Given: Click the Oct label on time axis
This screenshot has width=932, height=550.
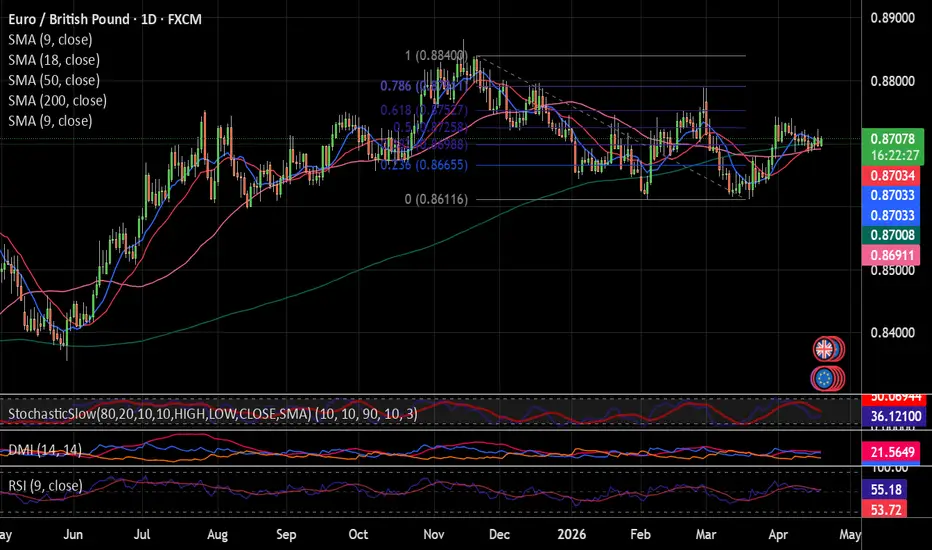Looking at the screenshot, I should (358, 535).
